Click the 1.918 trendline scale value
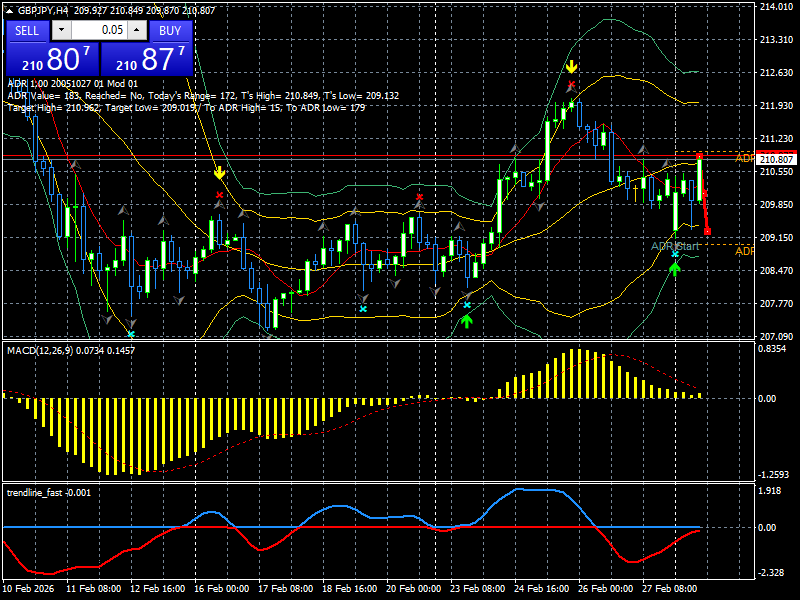Screen dimensions: 800x600 [770, 491]
